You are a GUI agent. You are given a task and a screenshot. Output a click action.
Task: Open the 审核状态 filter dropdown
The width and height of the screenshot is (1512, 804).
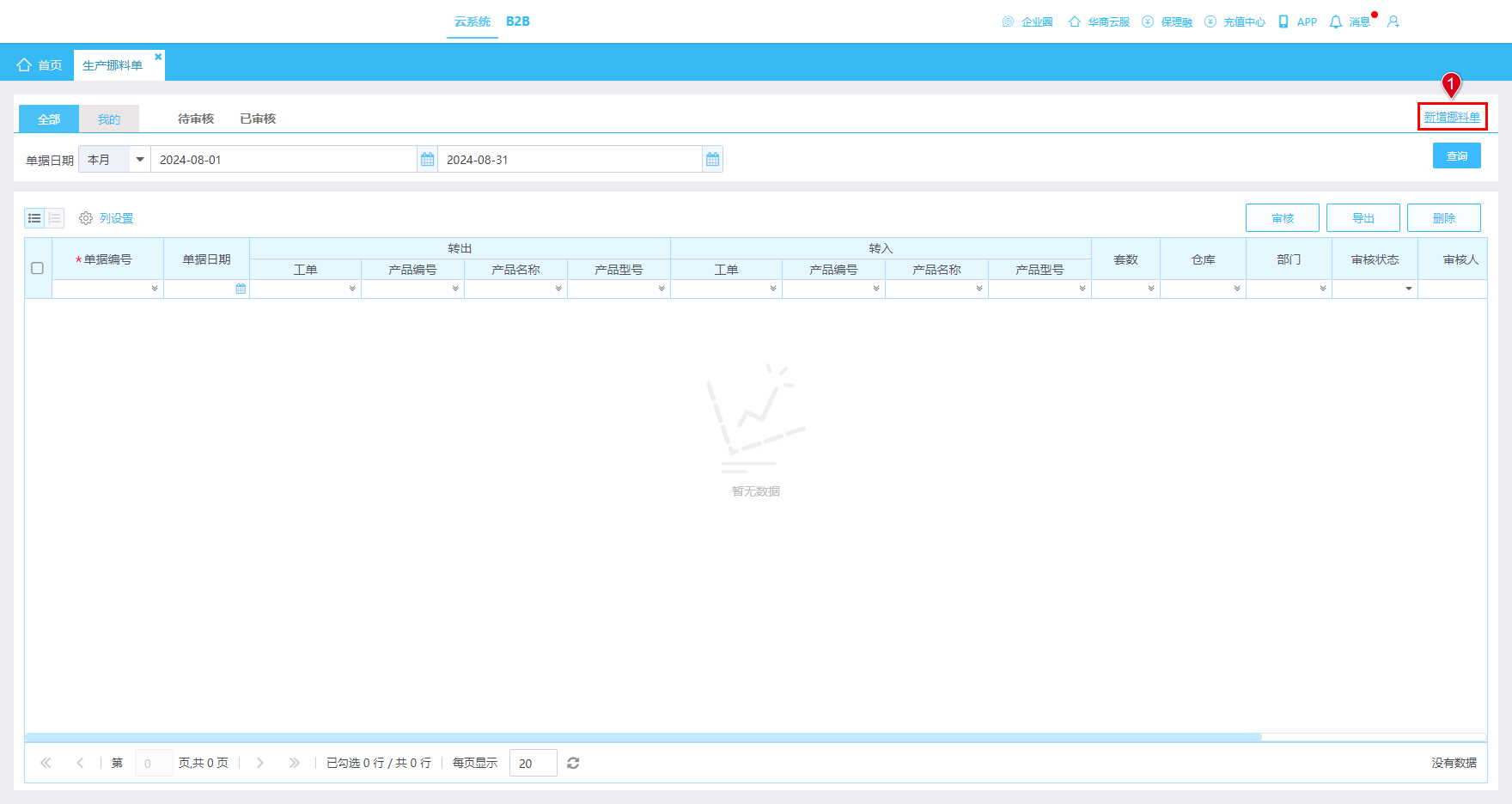pyautogui.click(x=1409, y=289)
